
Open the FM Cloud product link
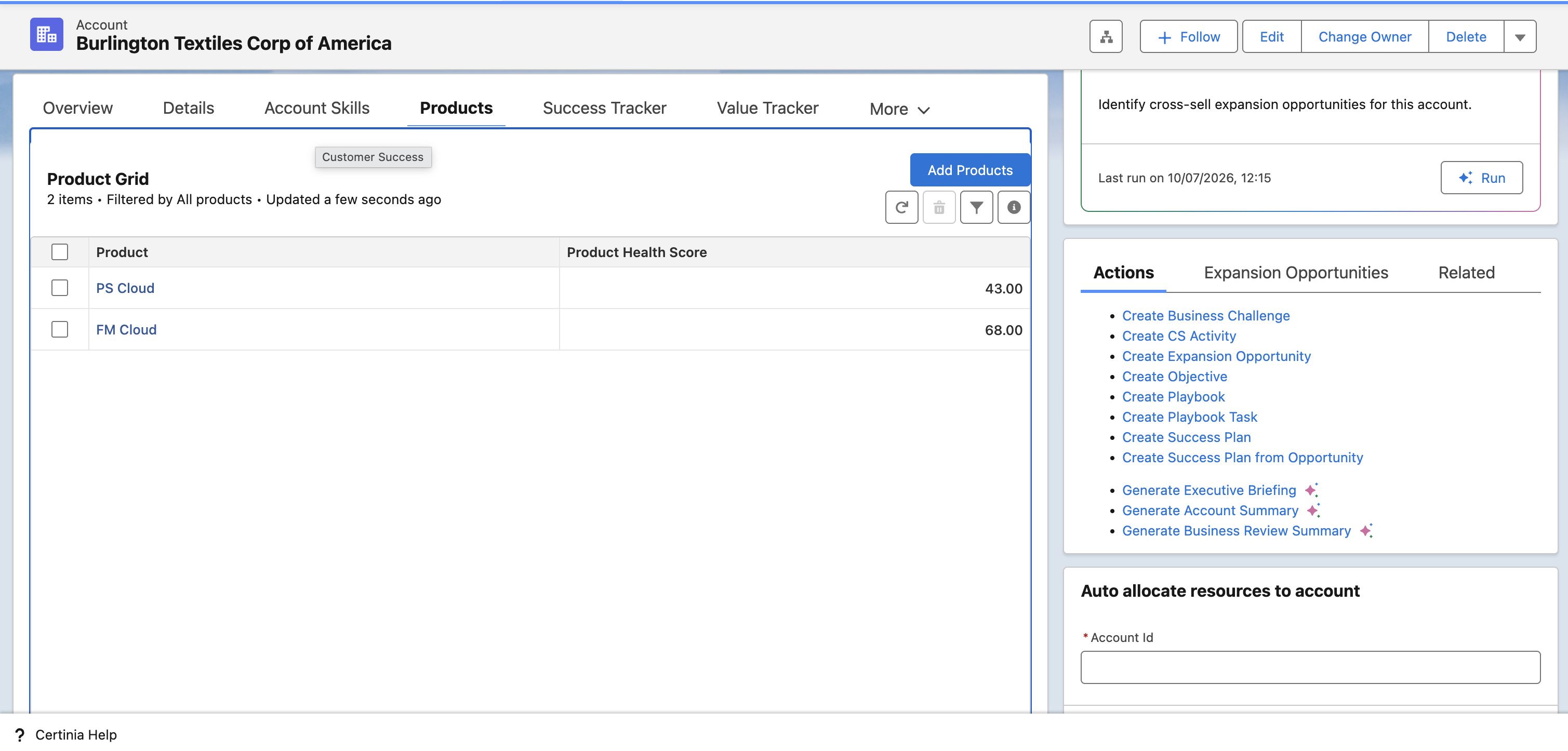(126, 329)
